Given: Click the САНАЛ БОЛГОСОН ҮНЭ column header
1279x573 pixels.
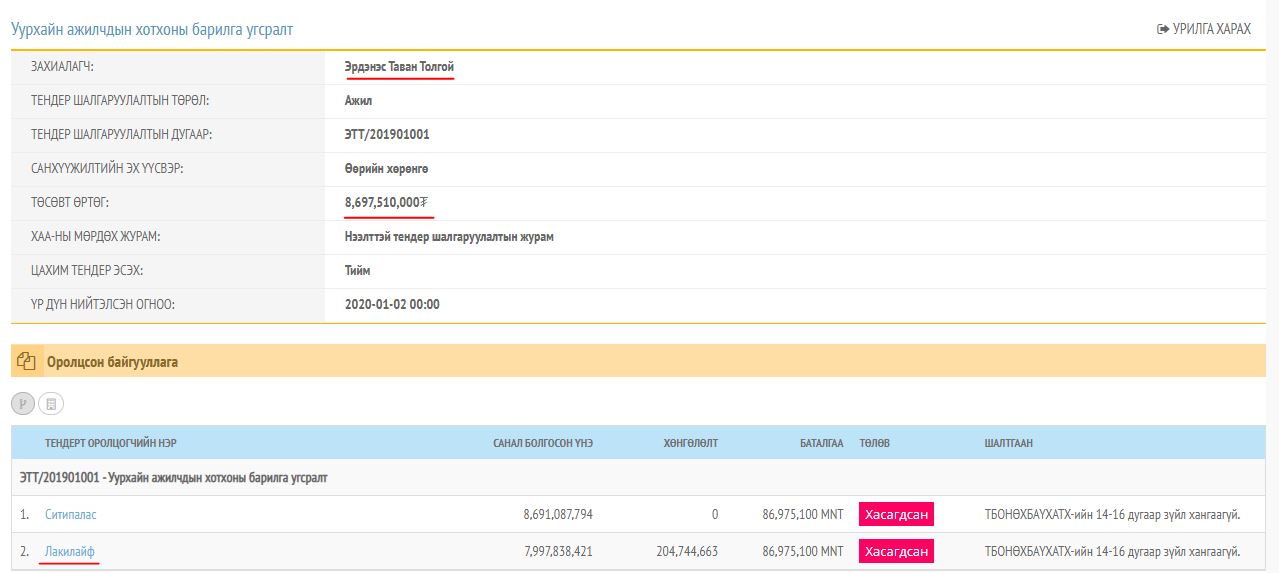Looking at the screenshot, I should [x=542, y=443].
